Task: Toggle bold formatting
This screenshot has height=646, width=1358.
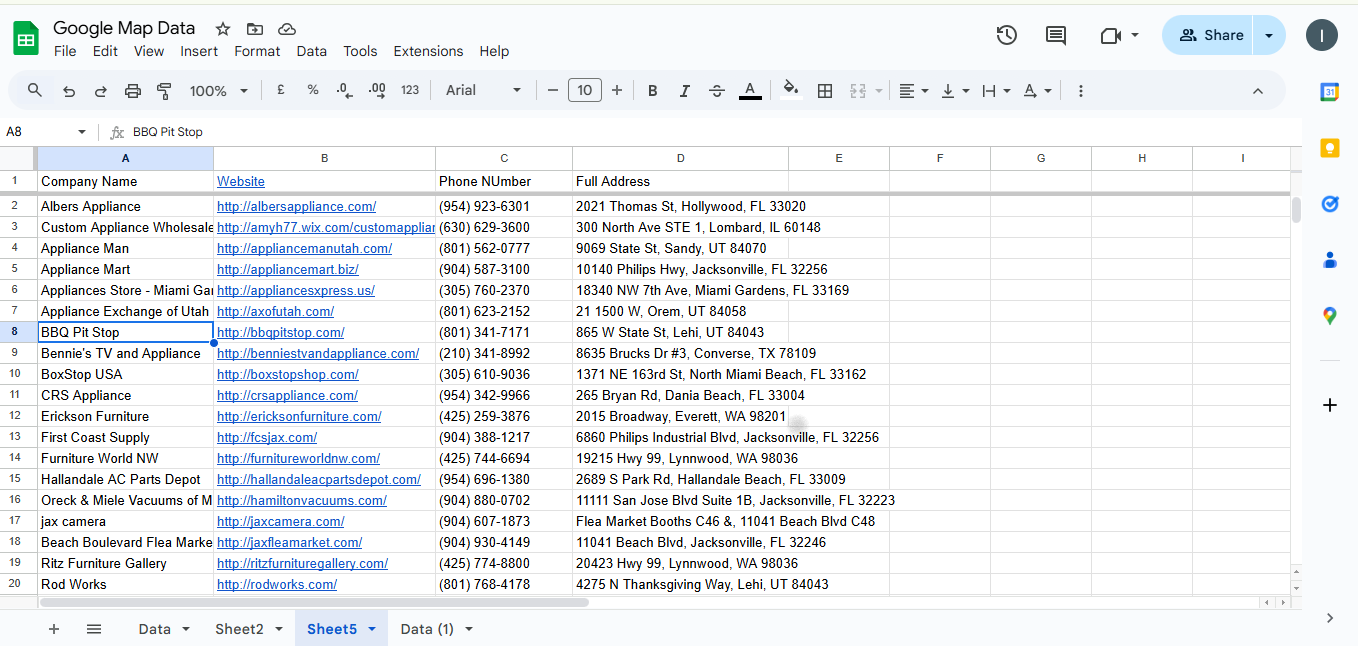Action: [653, 91]
